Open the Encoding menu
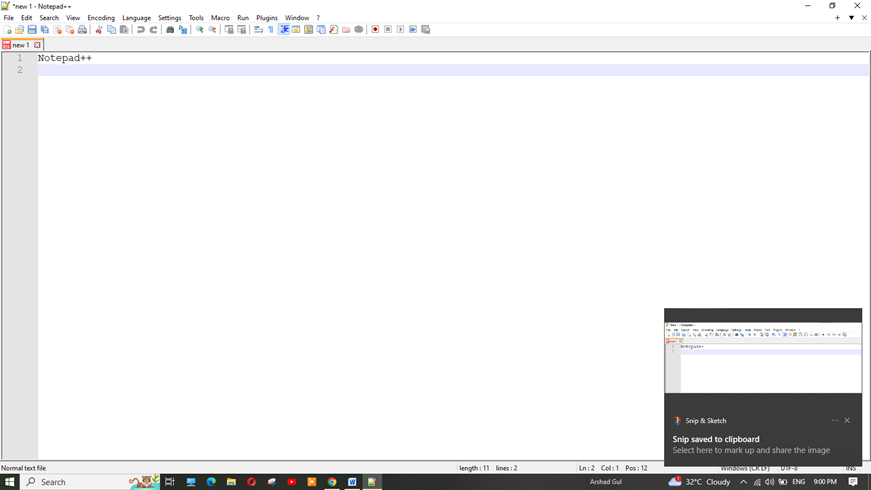Image resolution: width=871 pixels, height=490 pixels. pyautogui.click(x=101, y=18)
